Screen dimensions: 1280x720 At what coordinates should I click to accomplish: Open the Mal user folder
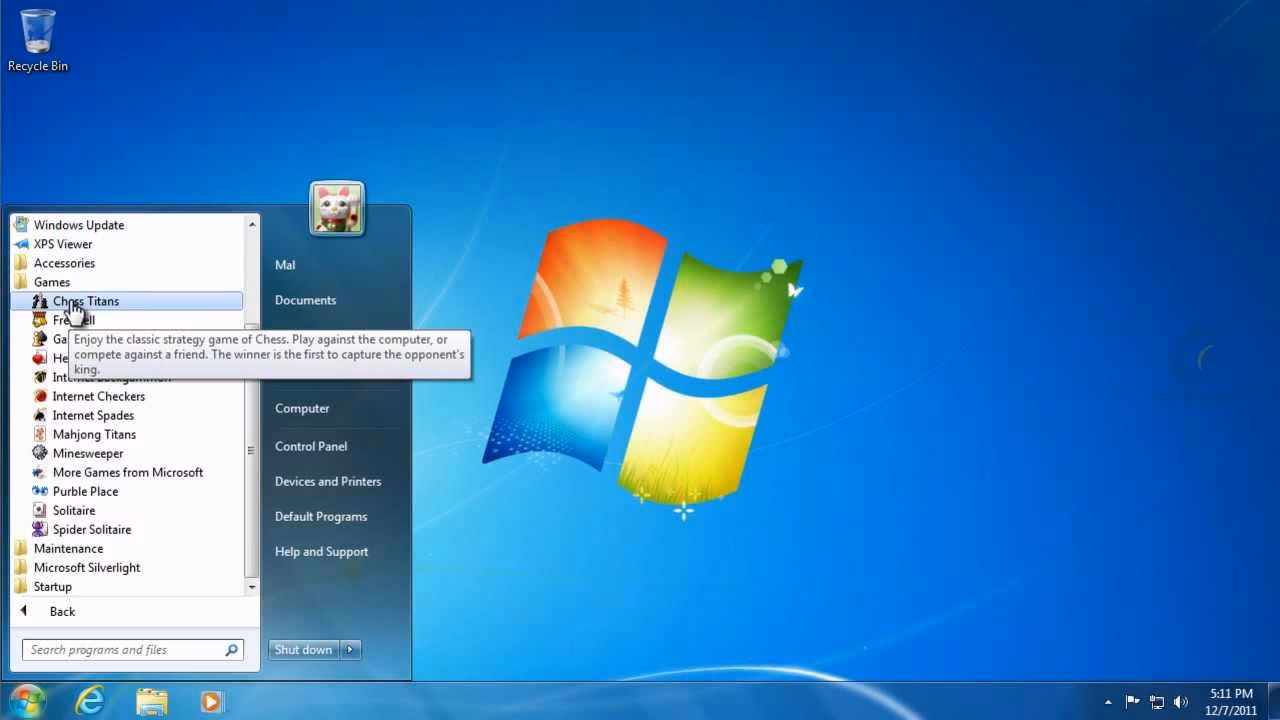(x=285, y=265)
